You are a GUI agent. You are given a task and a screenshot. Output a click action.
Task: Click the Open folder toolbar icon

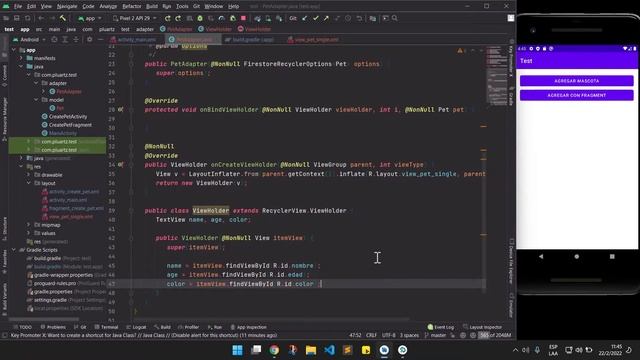tap(6, 18)
